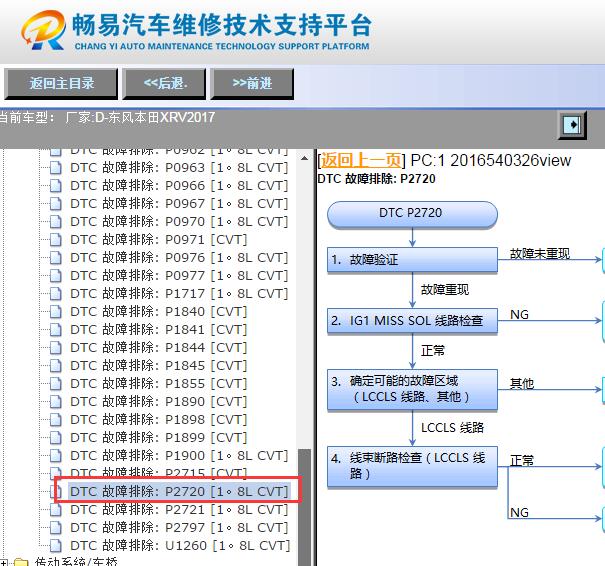The image size is (605, 566).
Task: Click the 故障重现 branch label
Action: pyautogui.click(x=444, y=289)
